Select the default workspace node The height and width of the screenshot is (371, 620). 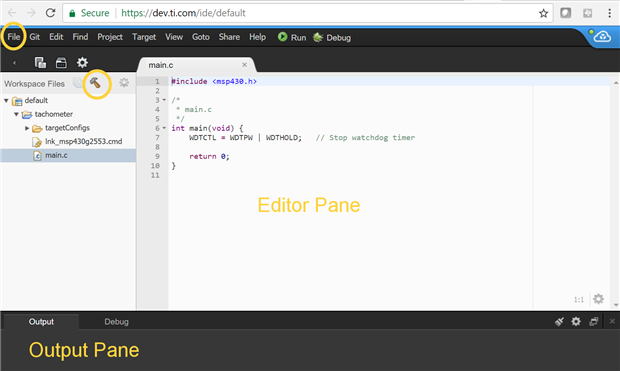click(36, 100)
